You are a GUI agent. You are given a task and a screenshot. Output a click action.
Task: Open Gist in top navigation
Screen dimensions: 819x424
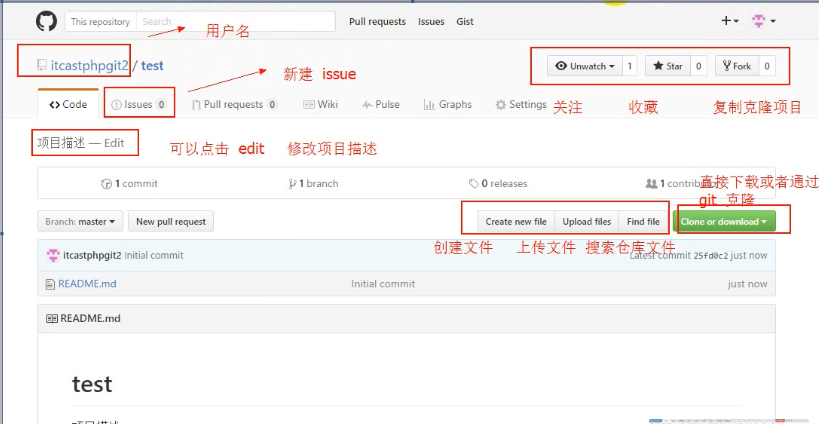pyautogui.click(x=465, y=21)
